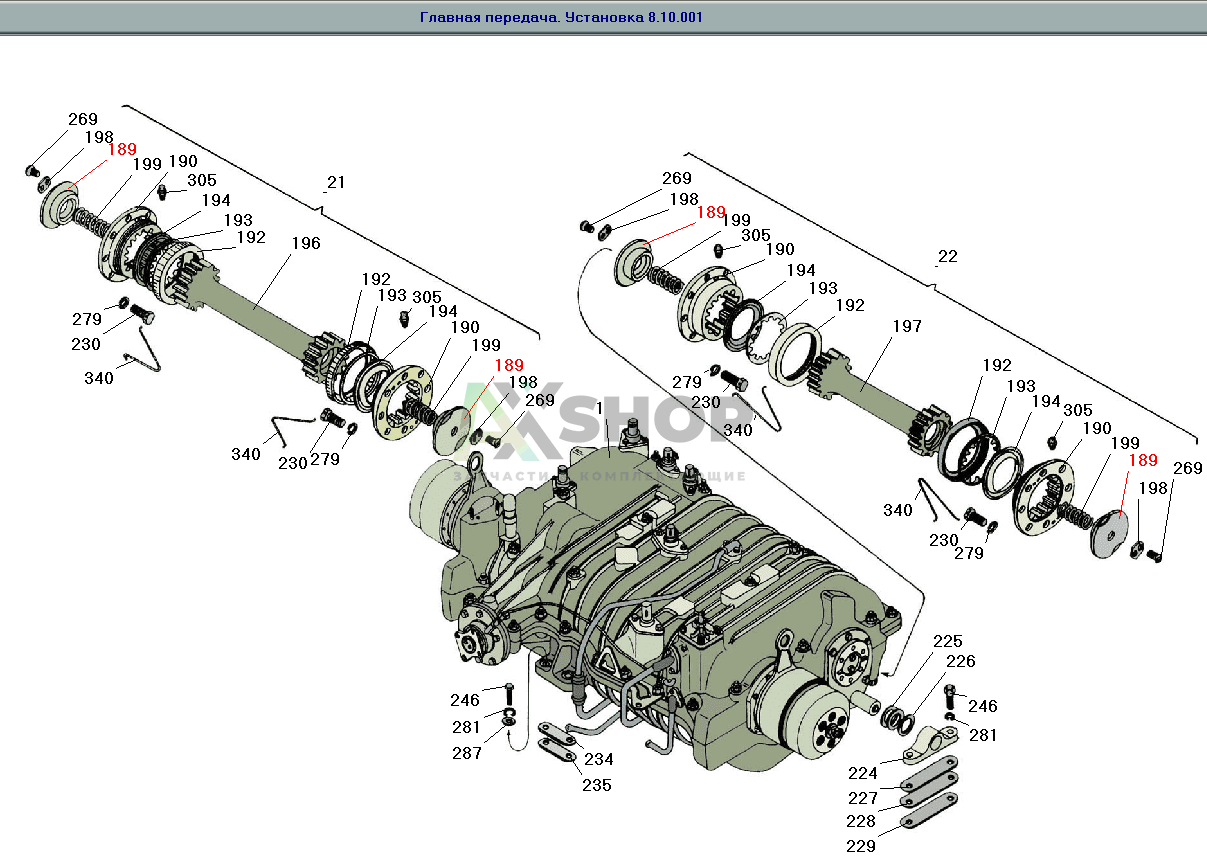
Task: Select part label 224
Action: tap(862, 773)
